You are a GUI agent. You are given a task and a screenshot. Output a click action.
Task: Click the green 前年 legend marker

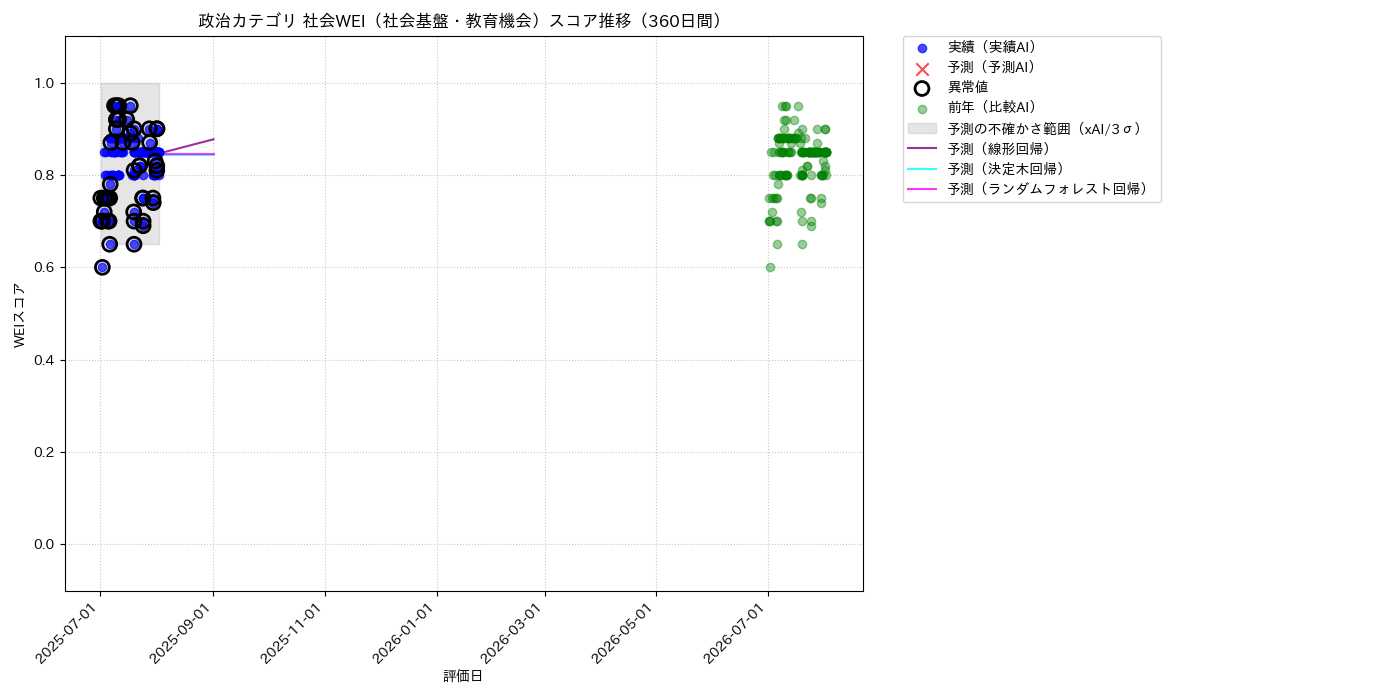click(x=922, y=109)
